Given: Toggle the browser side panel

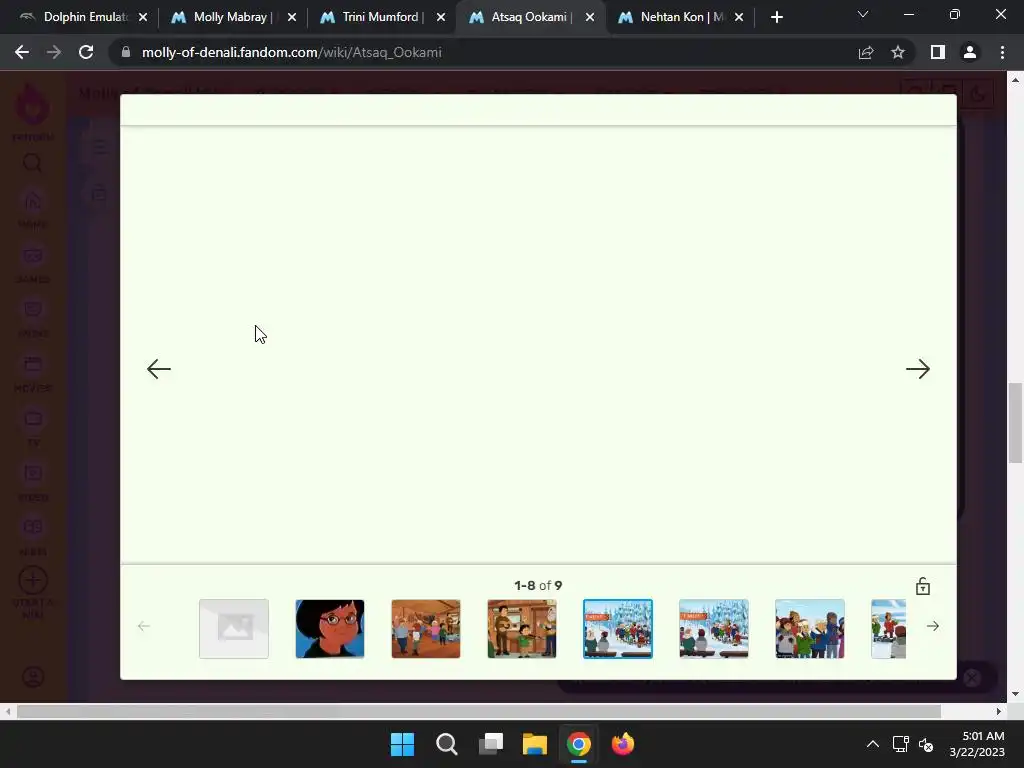Looking at the screenshot, I should click(x=938, y=52).
